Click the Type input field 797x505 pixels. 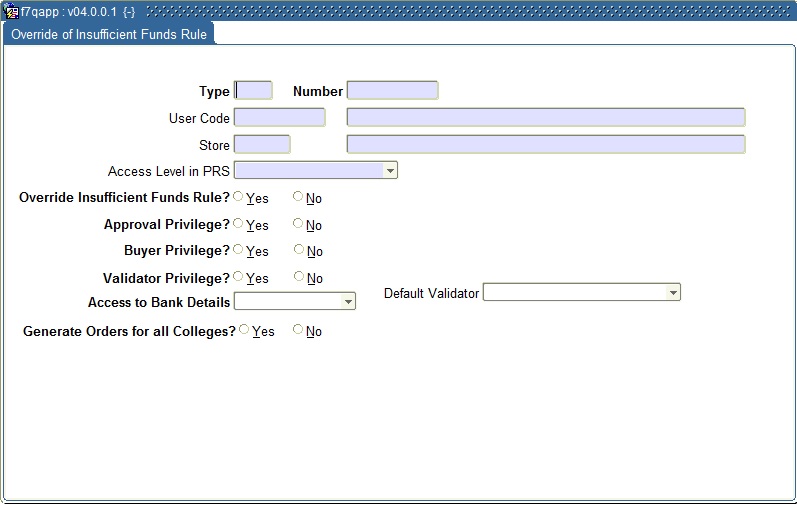pyautogui.click(x=253, y=91)
